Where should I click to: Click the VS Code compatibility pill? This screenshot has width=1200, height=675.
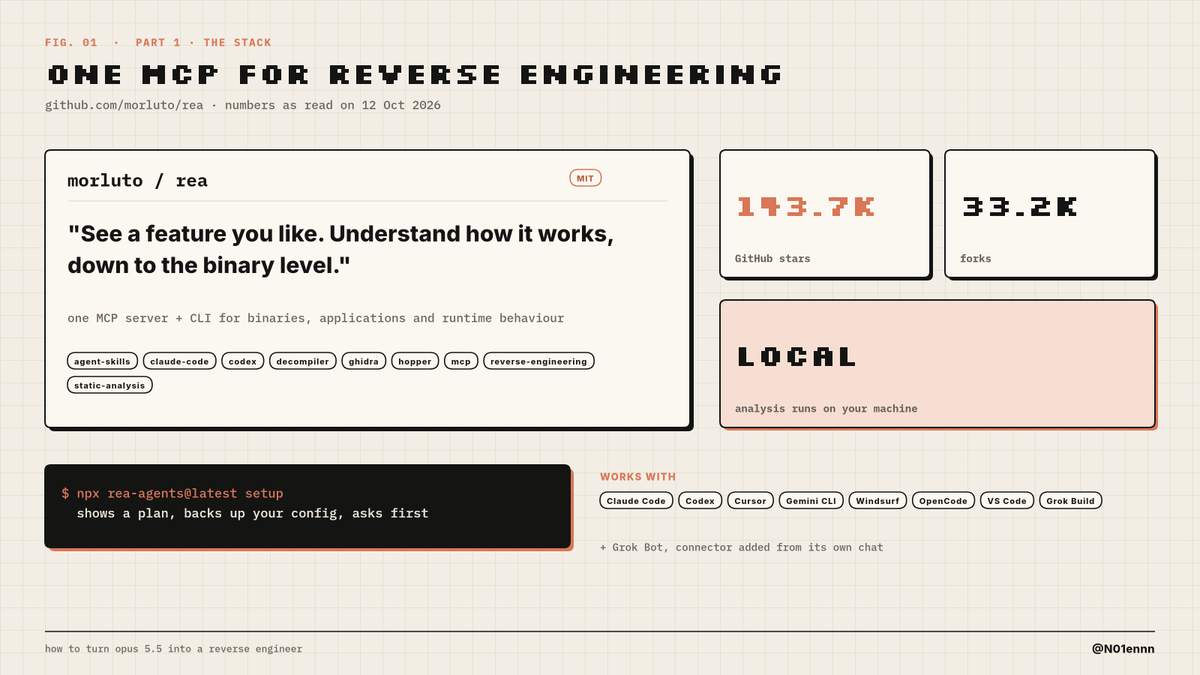click(x=1008, y=501)
